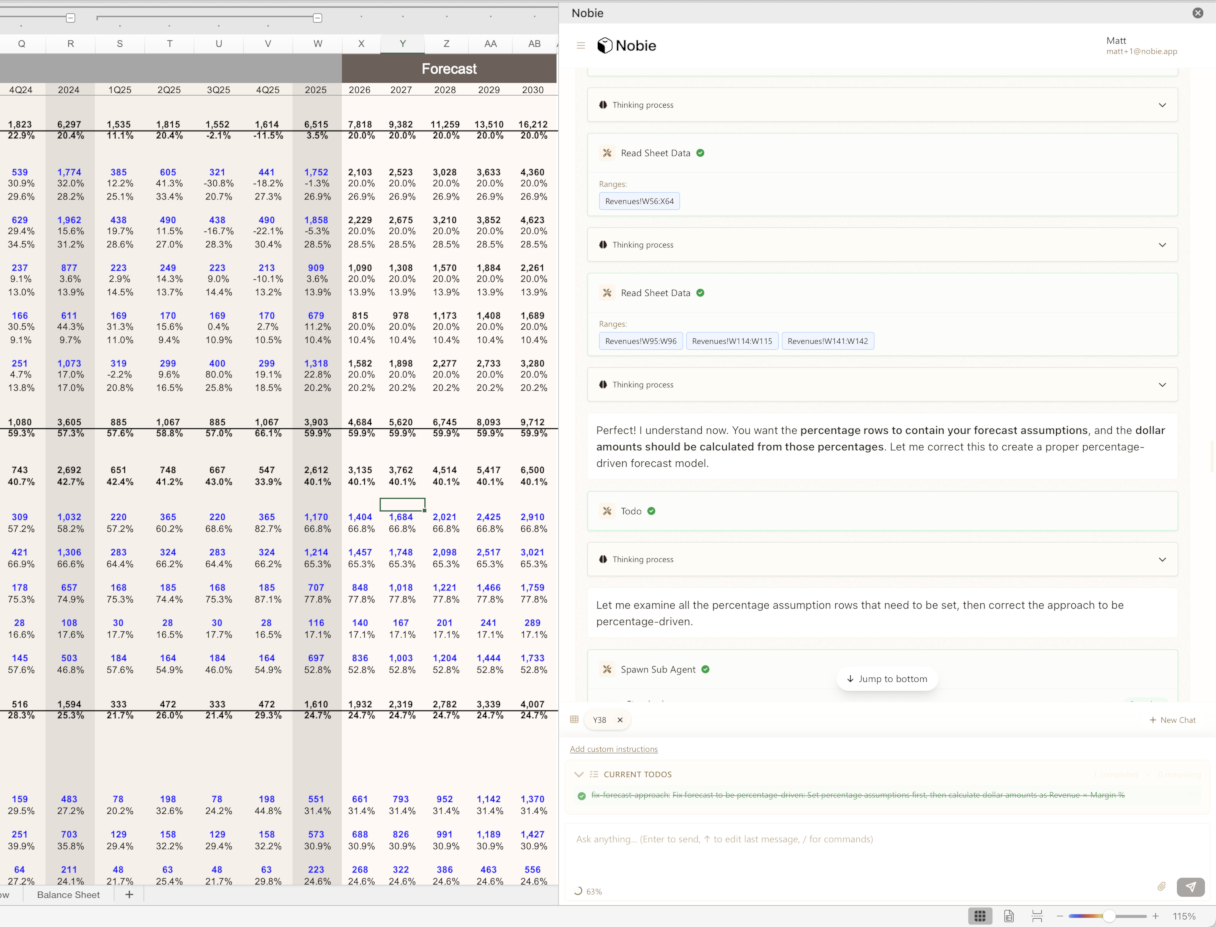This screenshot has width=1216, height=927.
Task: Collapse the Current Todos section
Action: tap(579, 774)
